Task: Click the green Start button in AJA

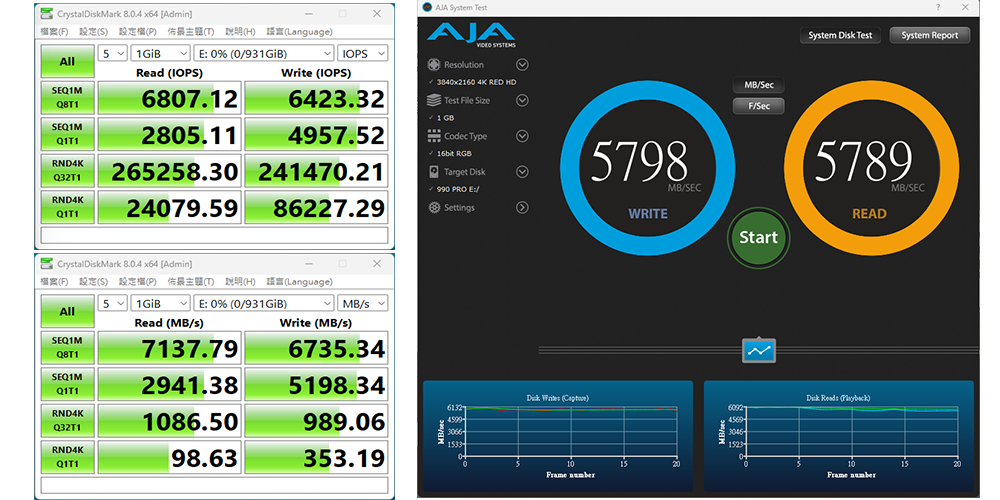Action: [758, 237]
